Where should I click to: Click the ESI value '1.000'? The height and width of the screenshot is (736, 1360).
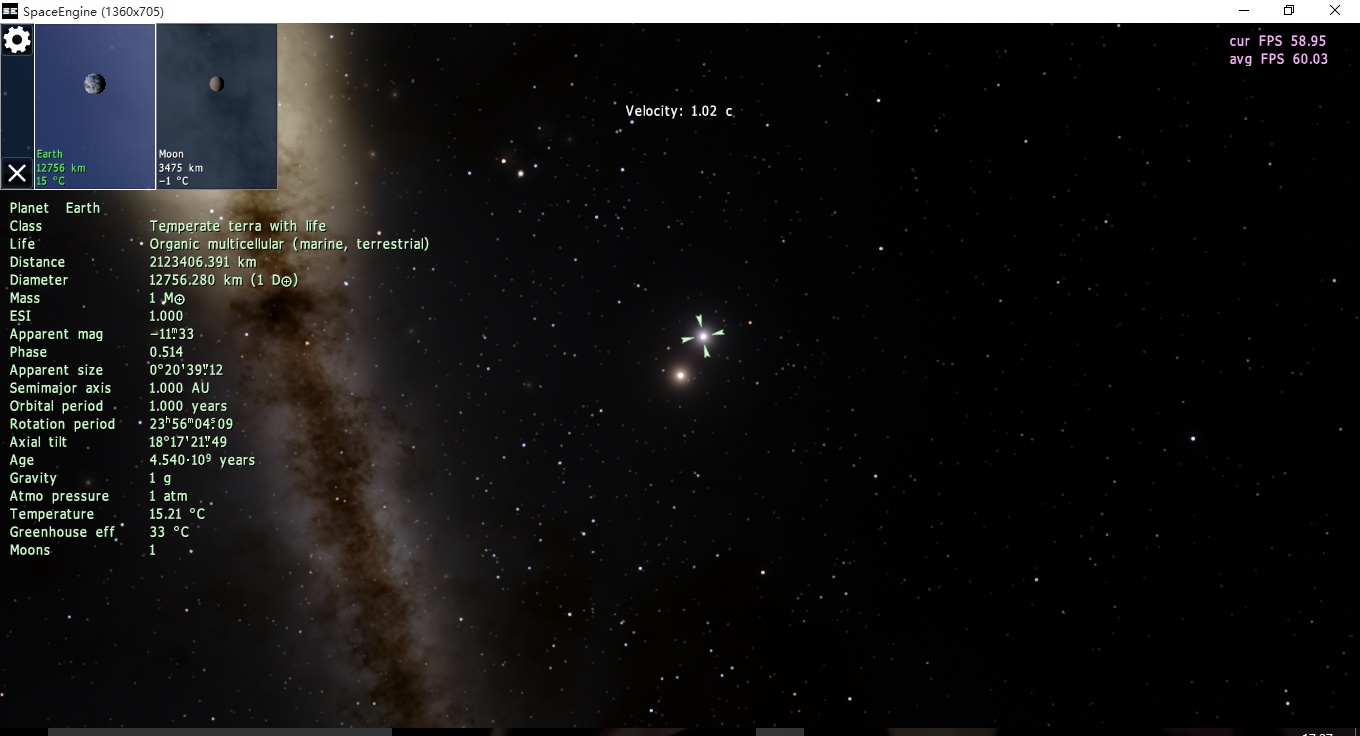pos(166,316)
